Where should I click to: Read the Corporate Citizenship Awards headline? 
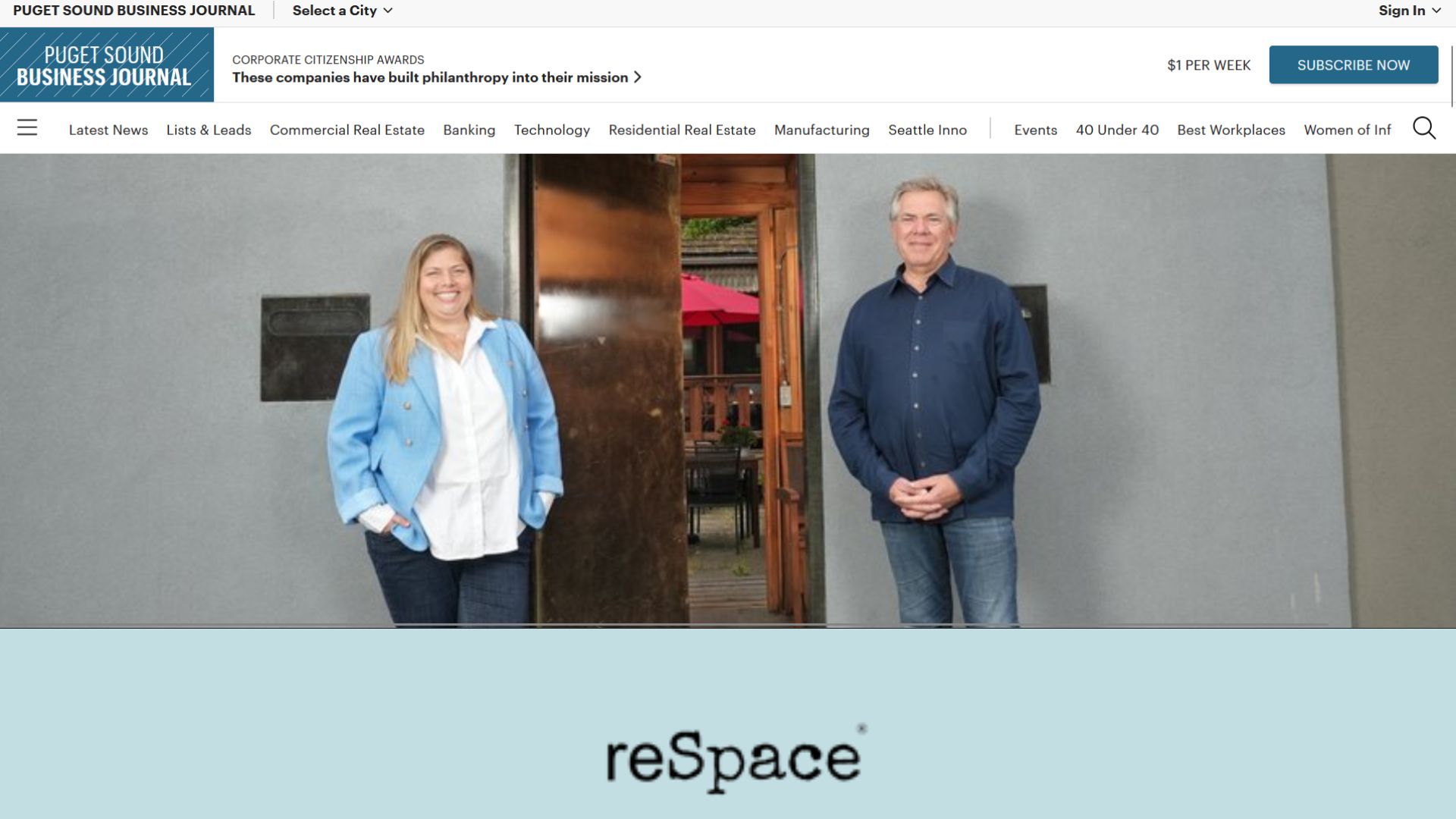click(430, 77)
